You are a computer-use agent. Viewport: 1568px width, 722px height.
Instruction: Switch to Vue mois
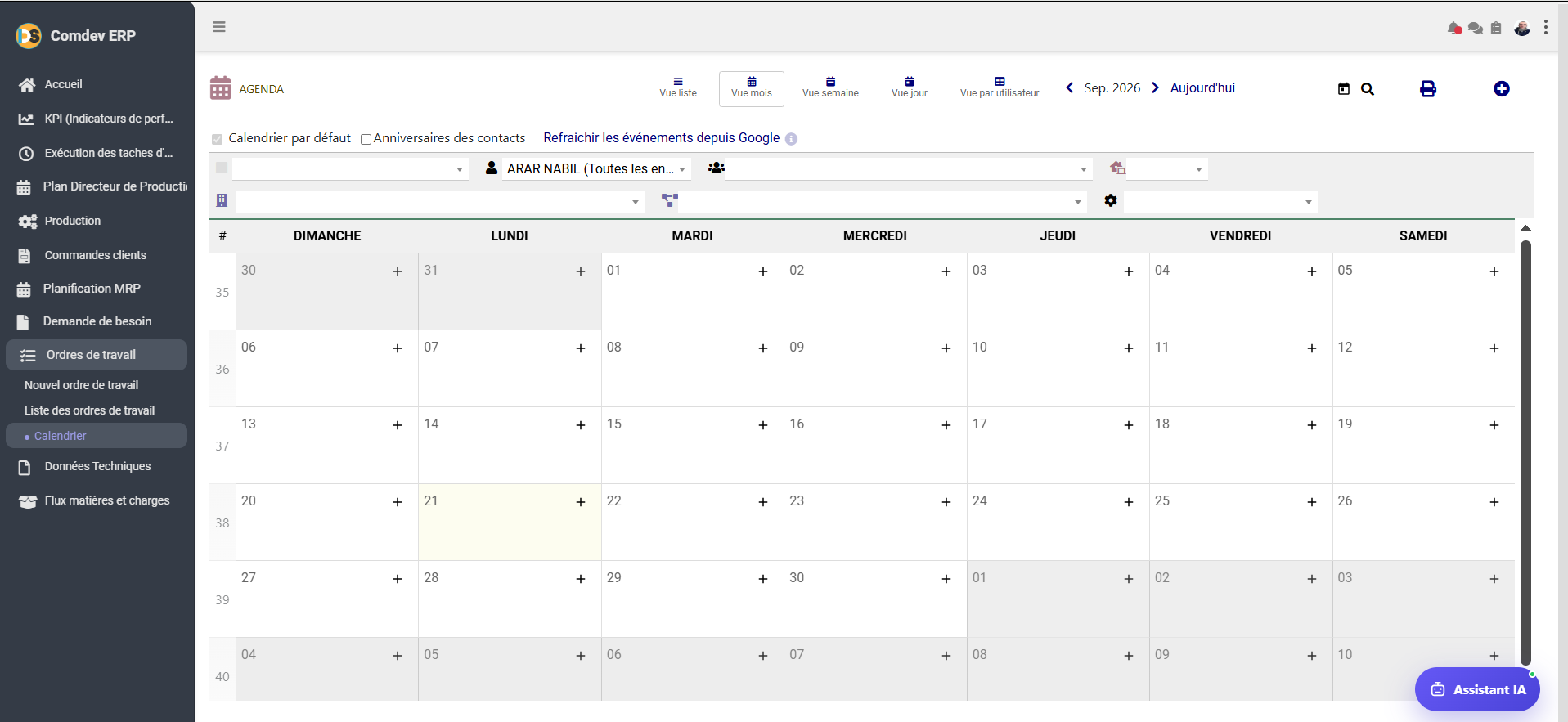pyautogui.click(x=752, y=88)
